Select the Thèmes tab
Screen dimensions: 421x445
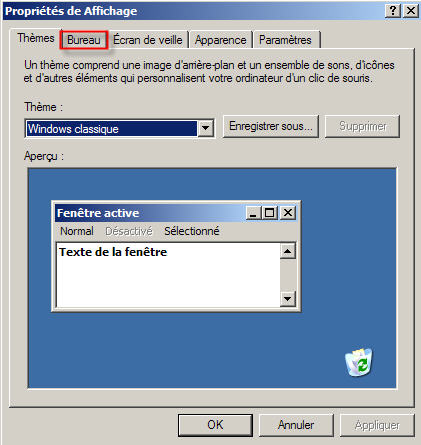coord(36,38)
